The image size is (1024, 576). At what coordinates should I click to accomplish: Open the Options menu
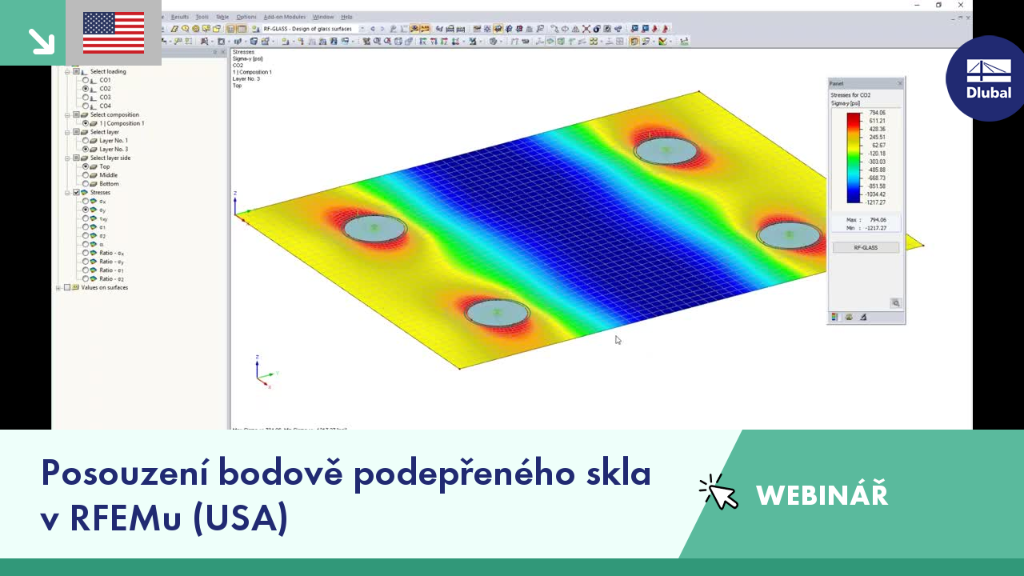(246, 17)
